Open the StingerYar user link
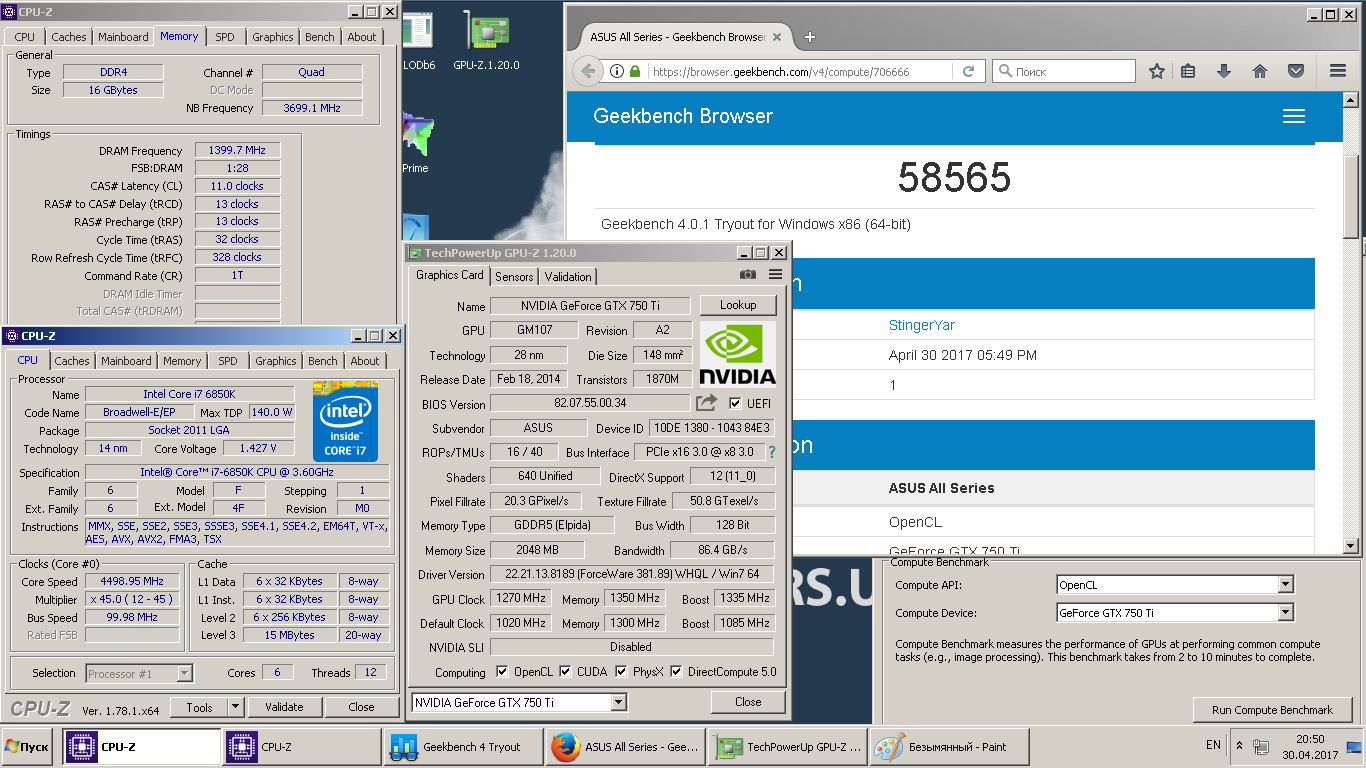The image size is (1366, 768). click(x=922, y=325)
